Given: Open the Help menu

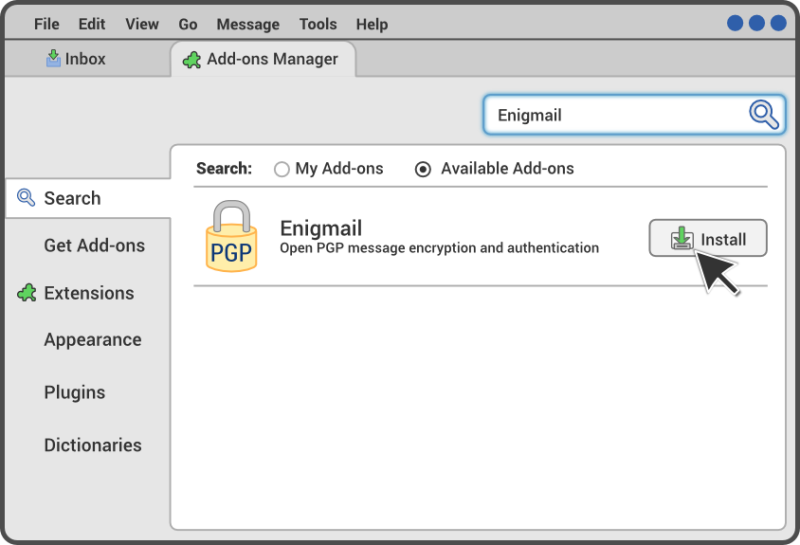Looking at the screenshot, I should point(372,24).
